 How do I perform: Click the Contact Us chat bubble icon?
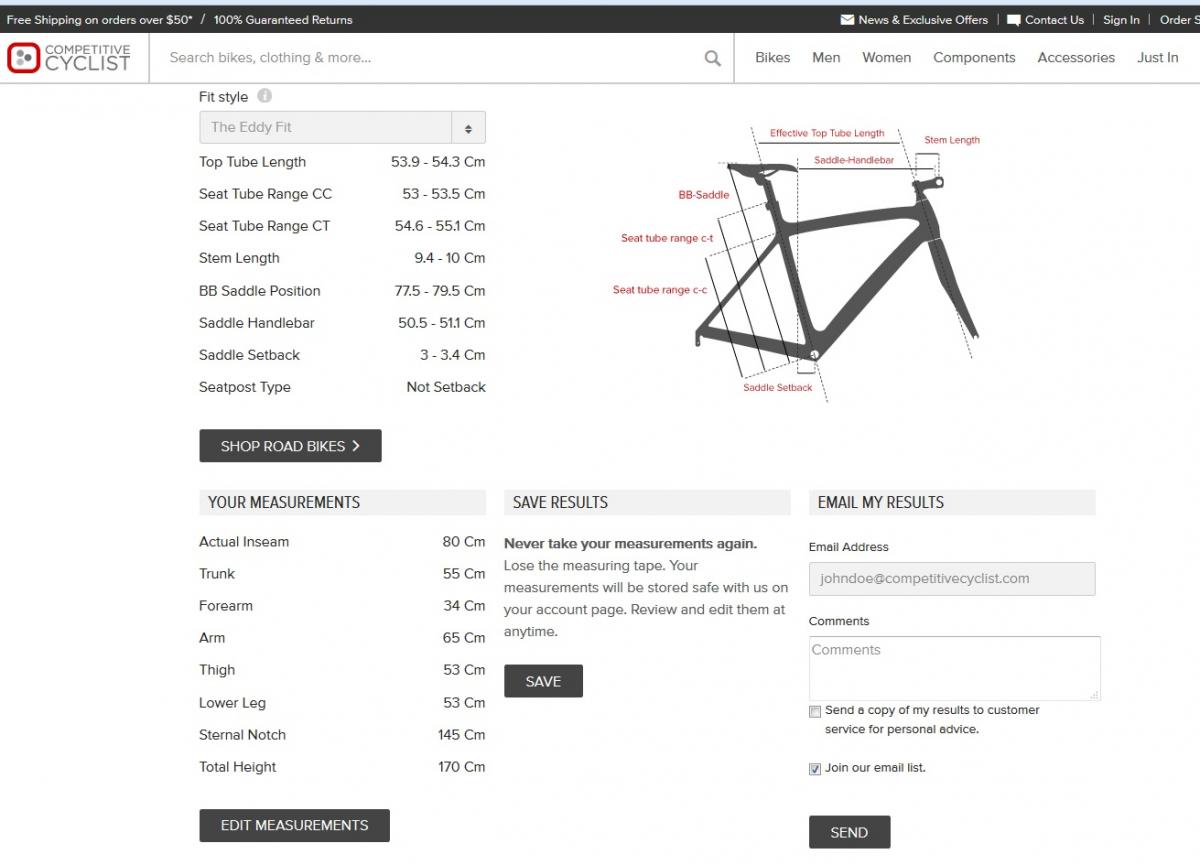[1014, 20]
